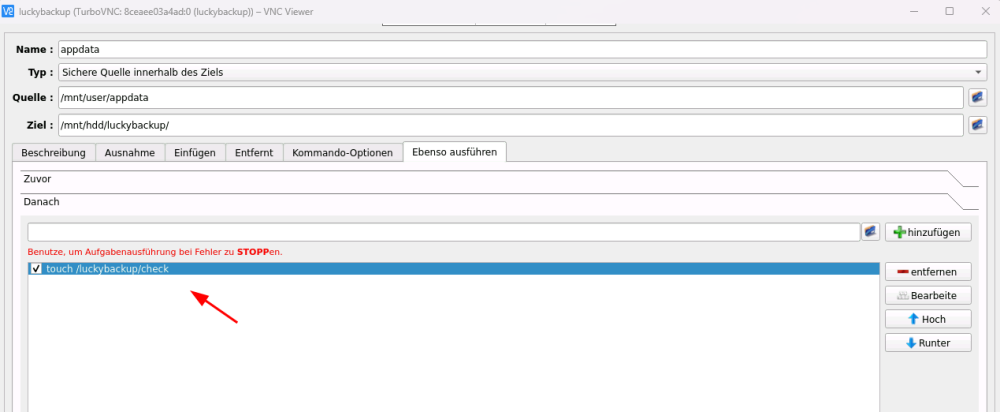Move command up with Hoch button

(928, 319)
